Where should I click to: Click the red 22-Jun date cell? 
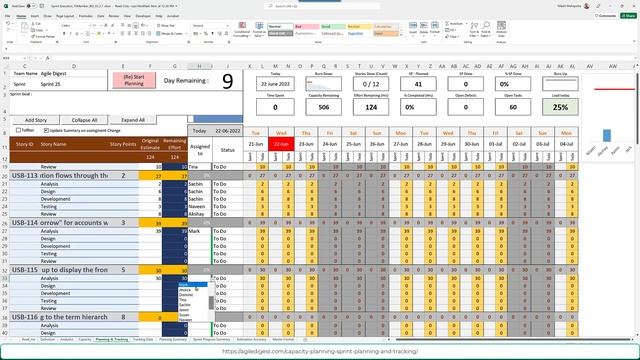(x=281, y=144)
